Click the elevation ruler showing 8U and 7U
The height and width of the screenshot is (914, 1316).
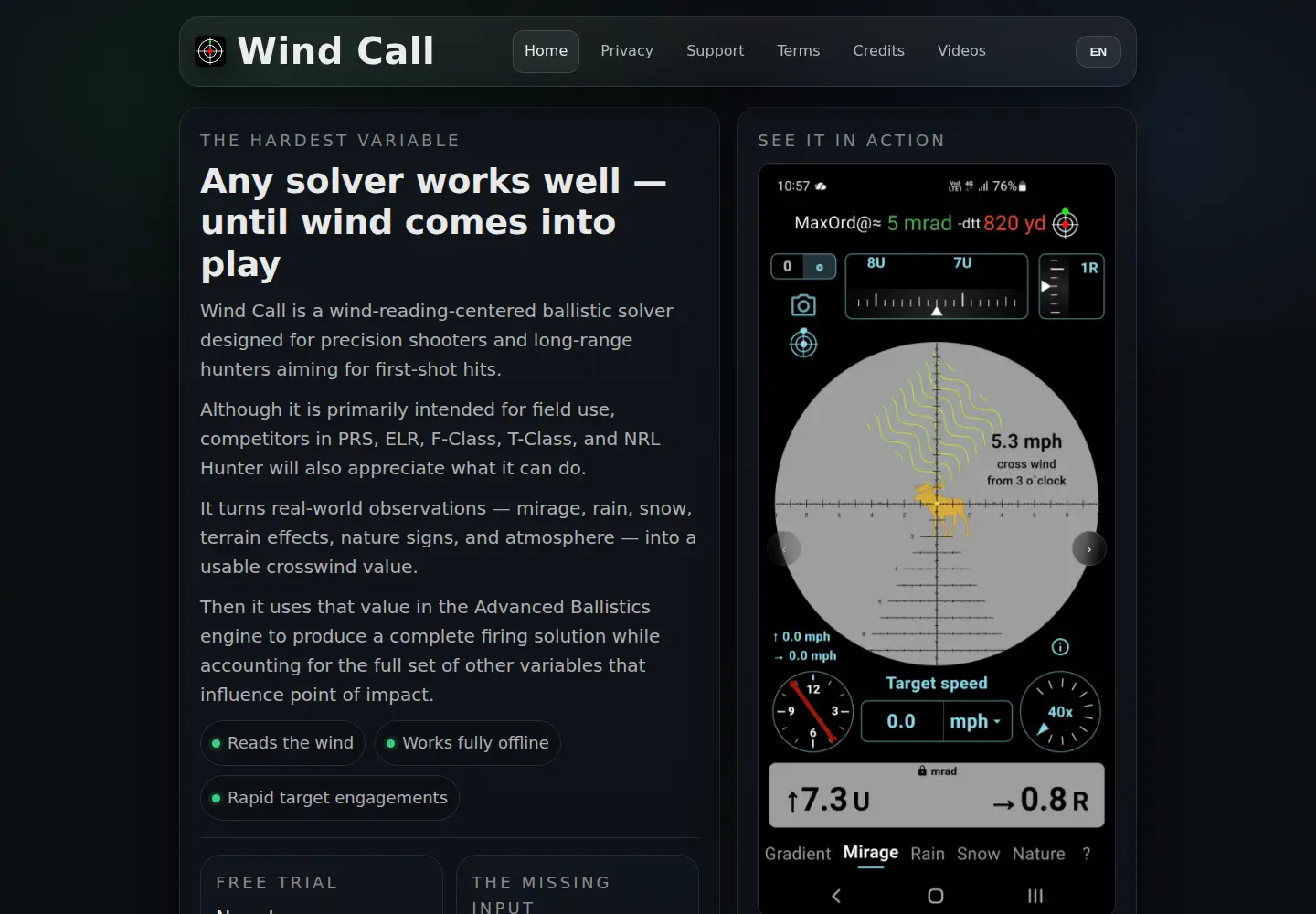tap(937, 286)
